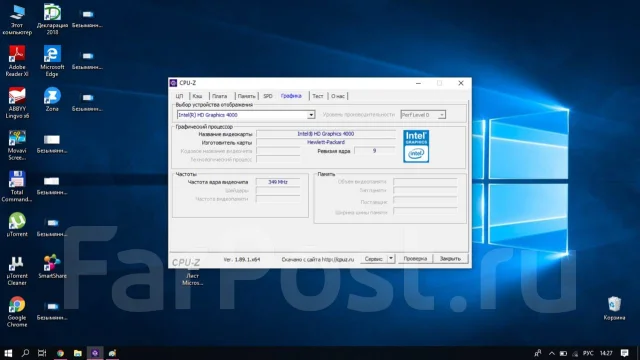Open the Adobe Reader XI desktop icon
This screenshot has height=360, width=640.
pyautogui.click(x=17, y=61)
